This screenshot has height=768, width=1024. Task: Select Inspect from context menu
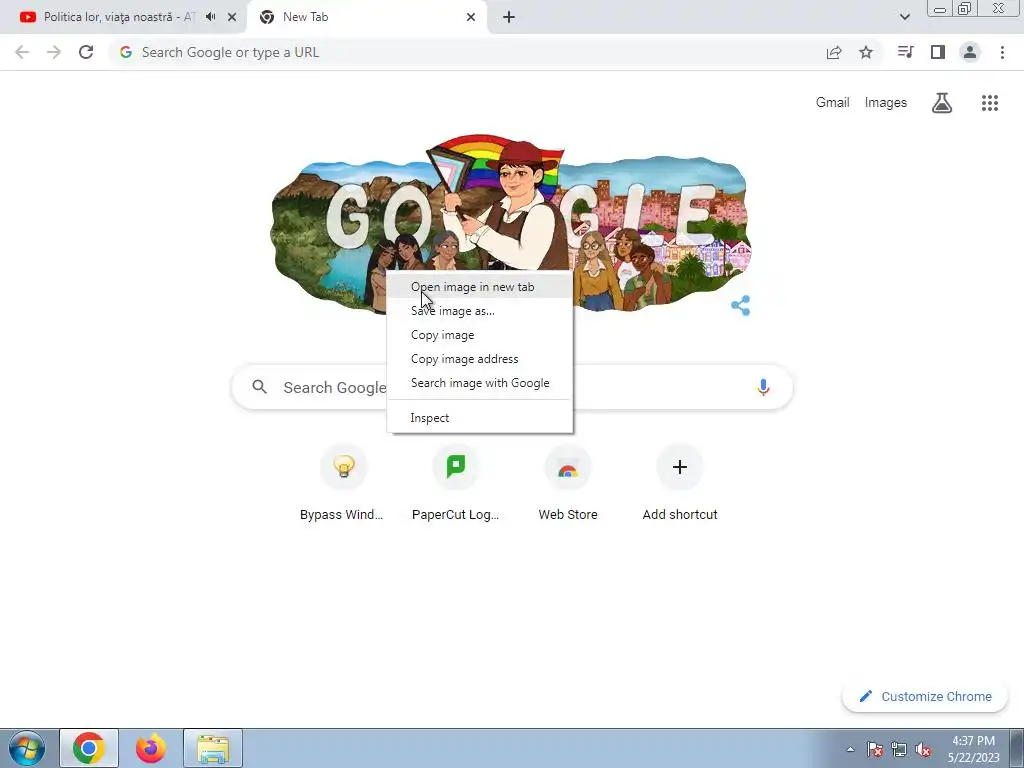click(x=480, y=418)
